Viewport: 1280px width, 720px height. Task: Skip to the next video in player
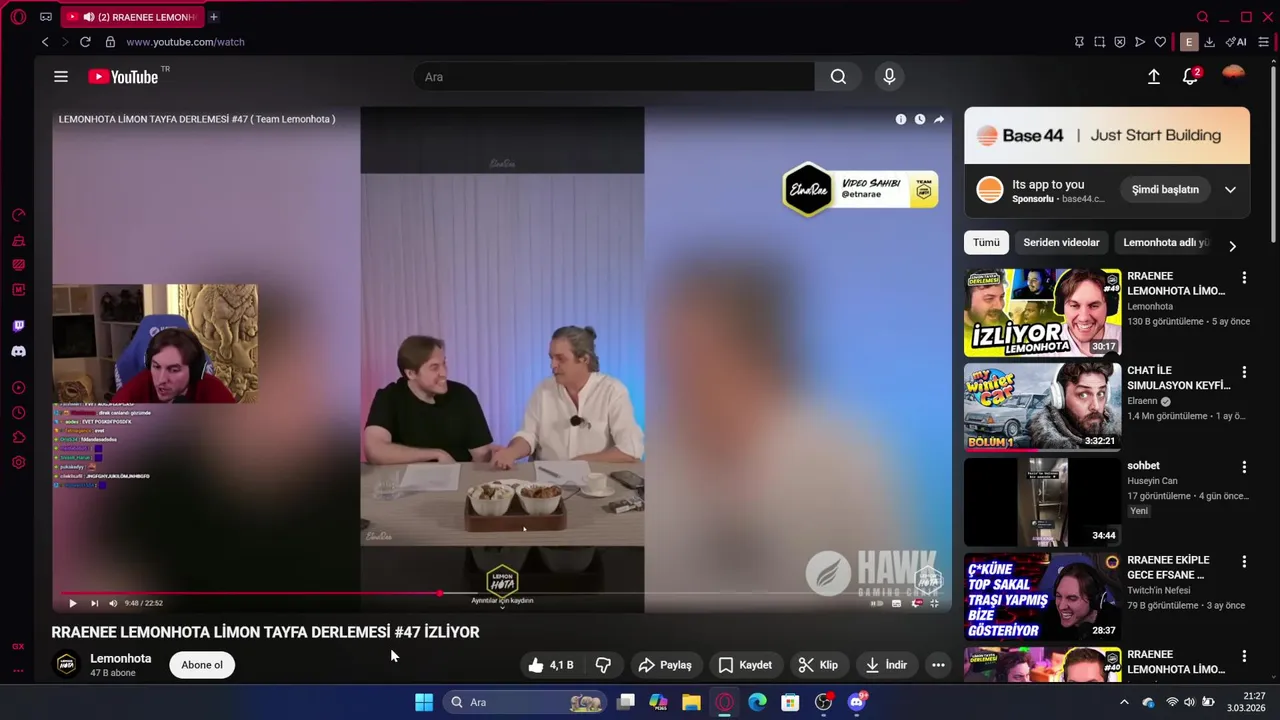click(x=94, y=603)
